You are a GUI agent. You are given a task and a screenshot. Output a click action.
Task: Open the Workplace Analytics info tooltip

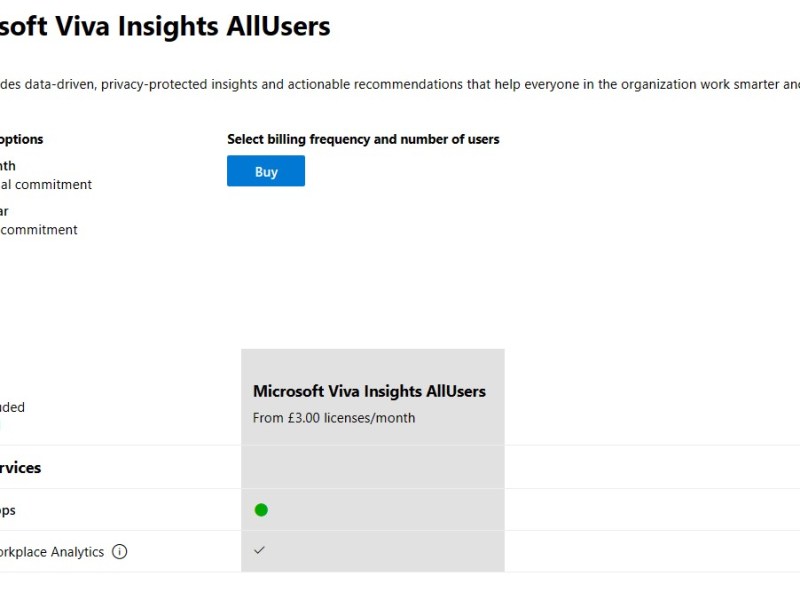coord(120,552)
